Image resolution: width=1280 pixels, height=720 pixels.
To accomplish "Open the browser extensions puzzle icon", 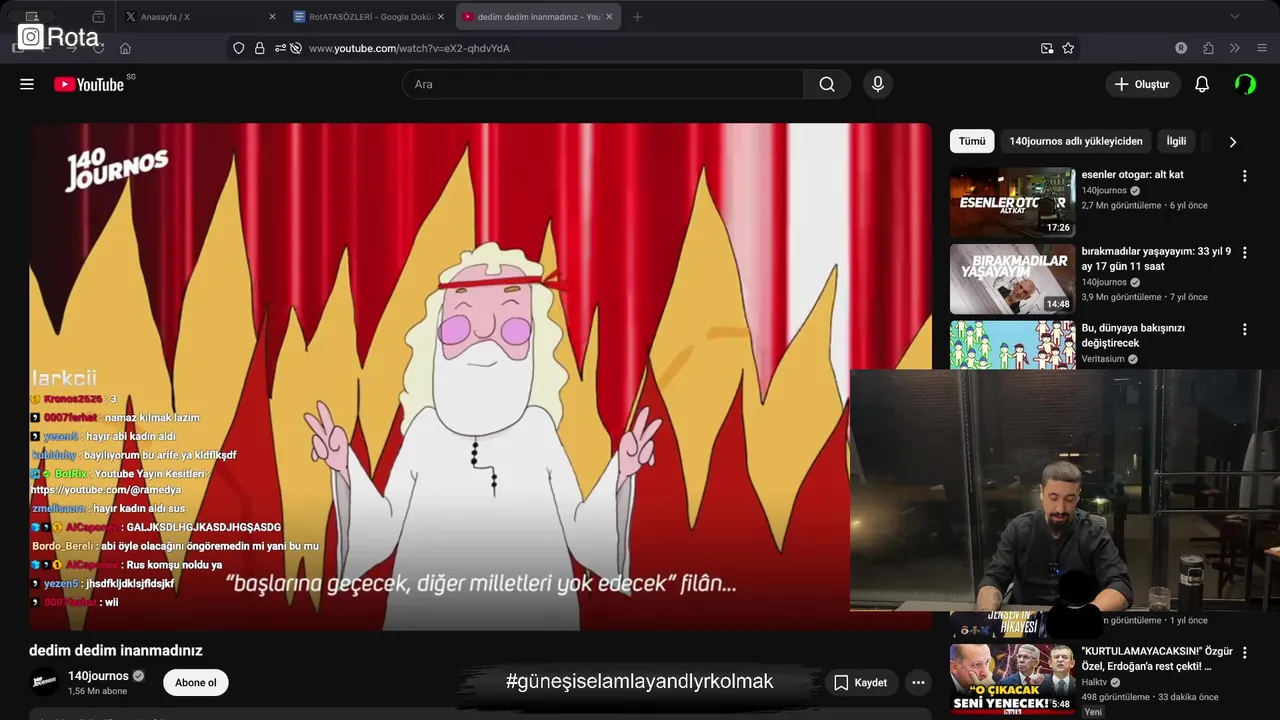I will (x=1208, y=48).
